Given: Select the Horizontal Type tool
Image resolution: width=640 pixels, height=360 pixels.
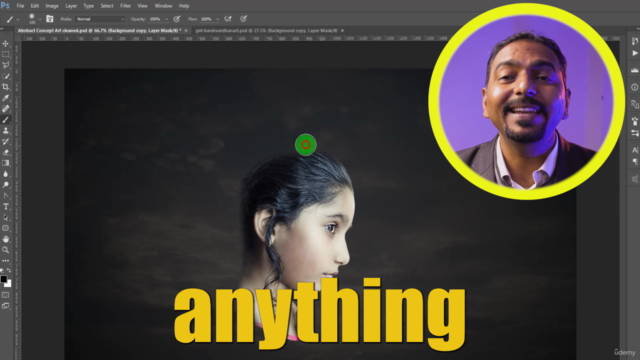Looking at the screenshot, I should coord(5,207).
